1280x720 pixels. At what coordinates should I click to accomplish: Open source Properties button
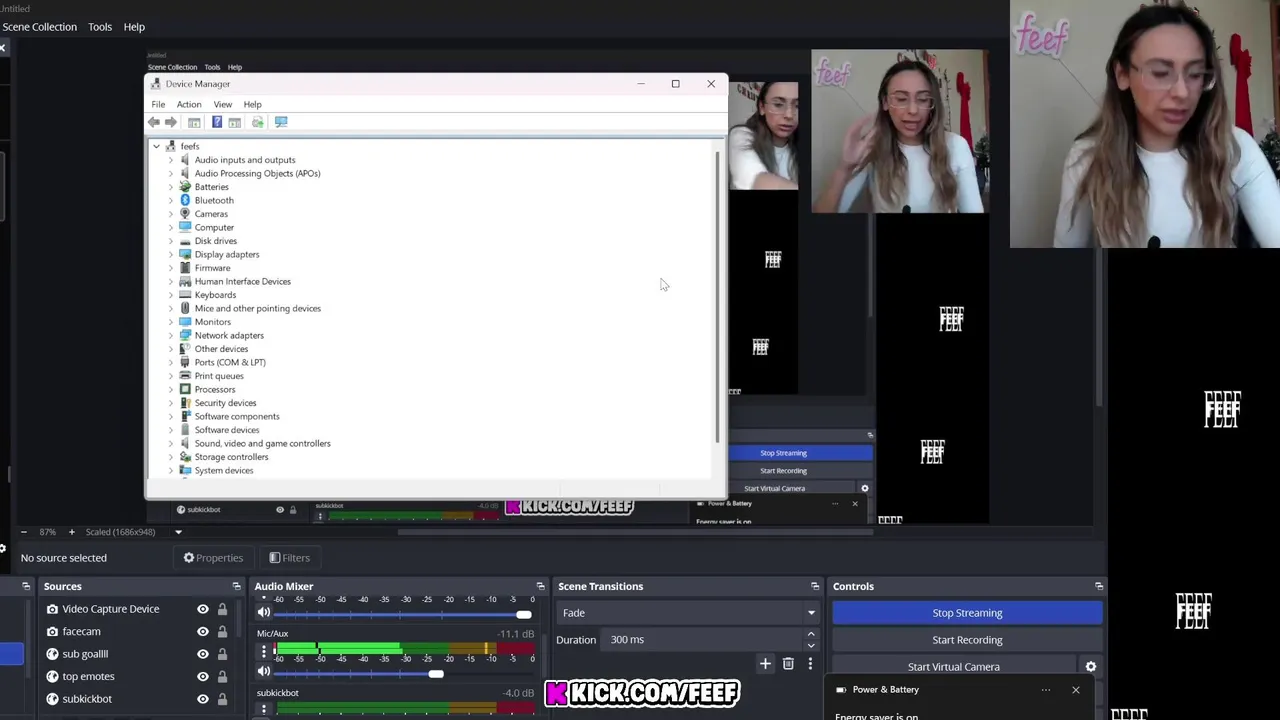pyautogui.click(x=213, y=558)
